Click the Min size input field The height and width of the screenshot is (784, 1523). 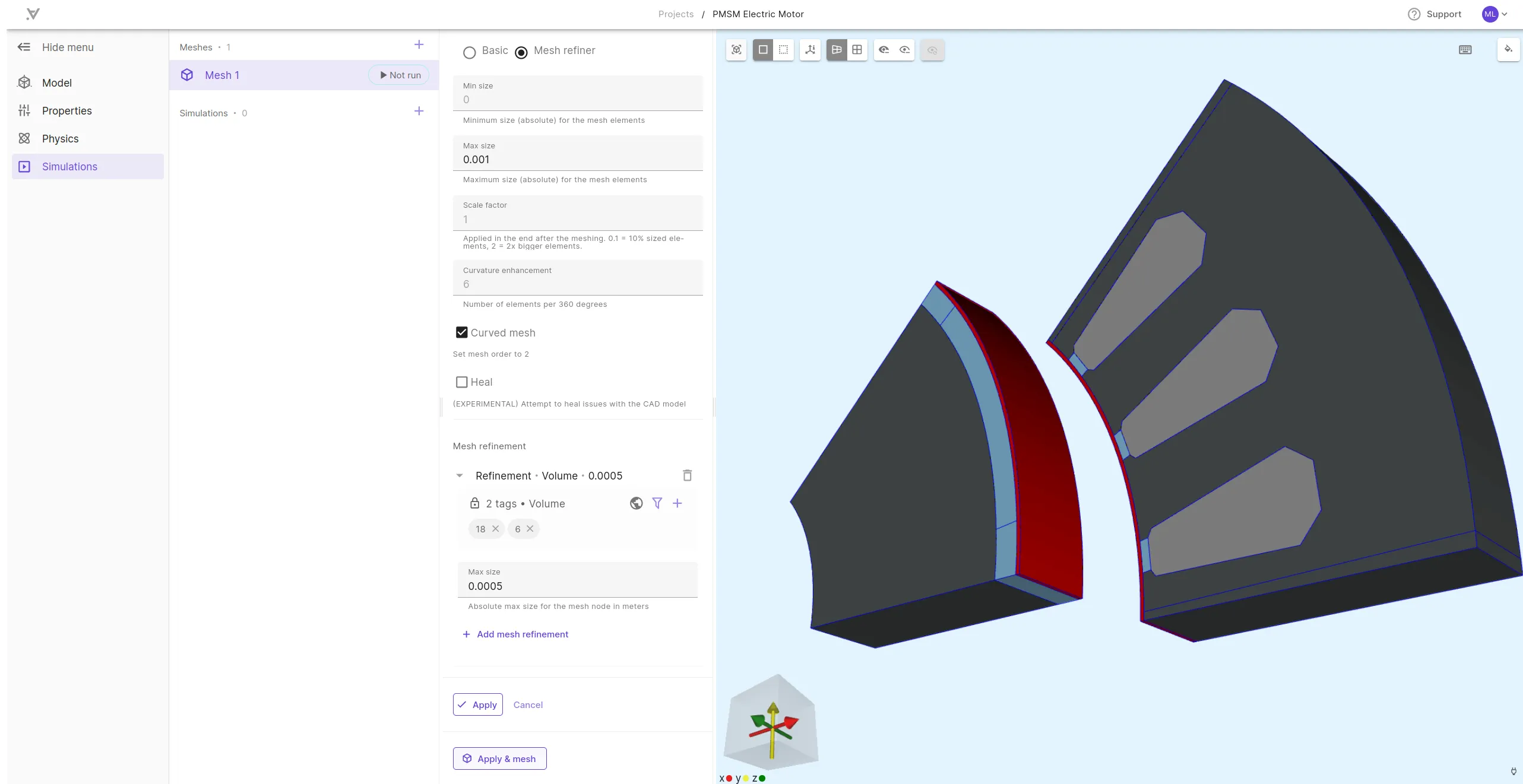coord(578,93)
